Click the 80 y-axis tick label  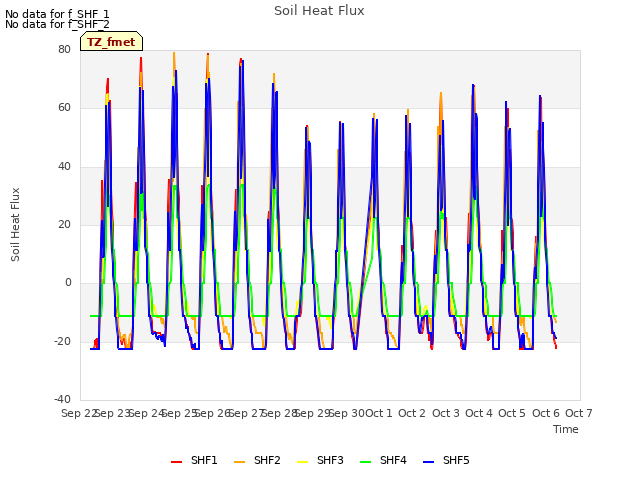coord(64,49)
